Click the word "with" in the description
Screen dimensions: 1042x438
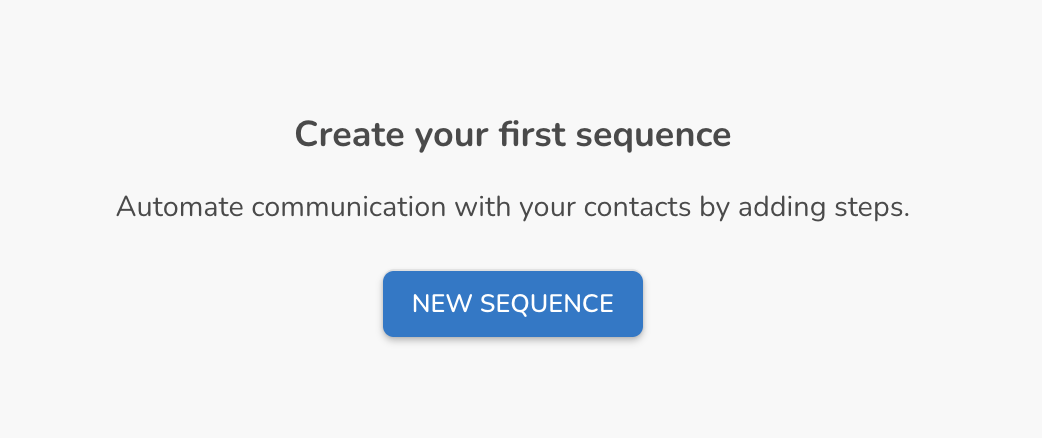482,207
